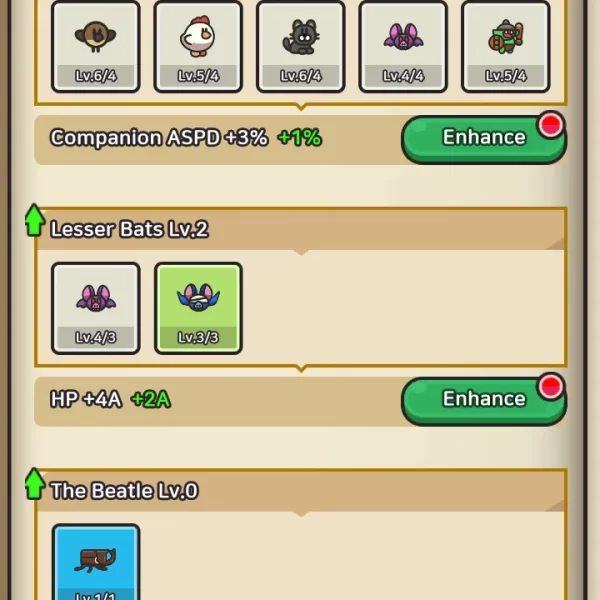Click red notification dot on ASPD Enhance
The height and width of the screenshot is (600, 600).
pyautogui.click(x=551, y=125)
